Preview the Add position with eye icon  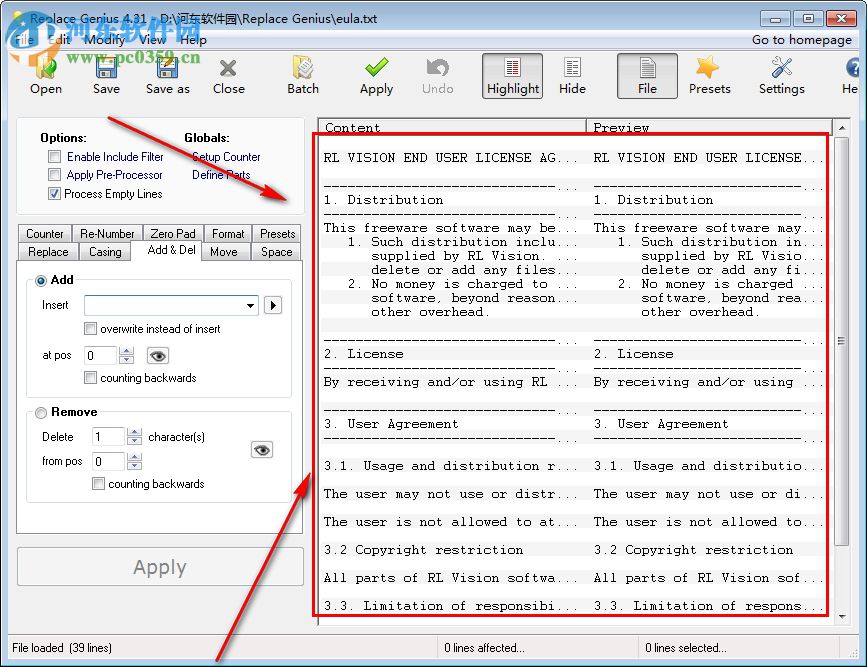(158, 356)
